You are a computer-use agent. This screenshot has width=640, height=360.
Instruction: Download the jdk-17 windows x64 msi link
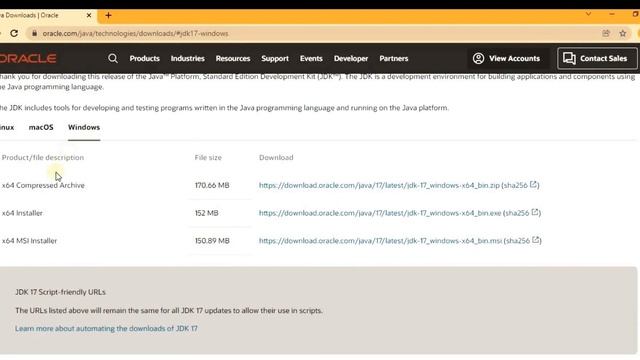coord(380,241)
